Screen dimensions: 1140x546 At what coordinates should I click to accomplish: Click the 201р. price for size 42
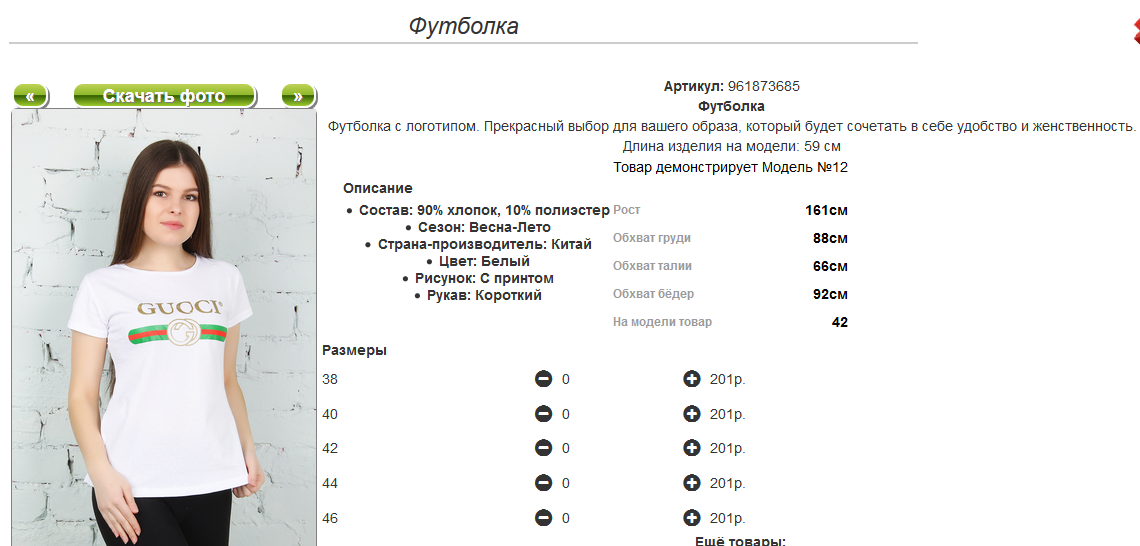[x=728, y=449]
